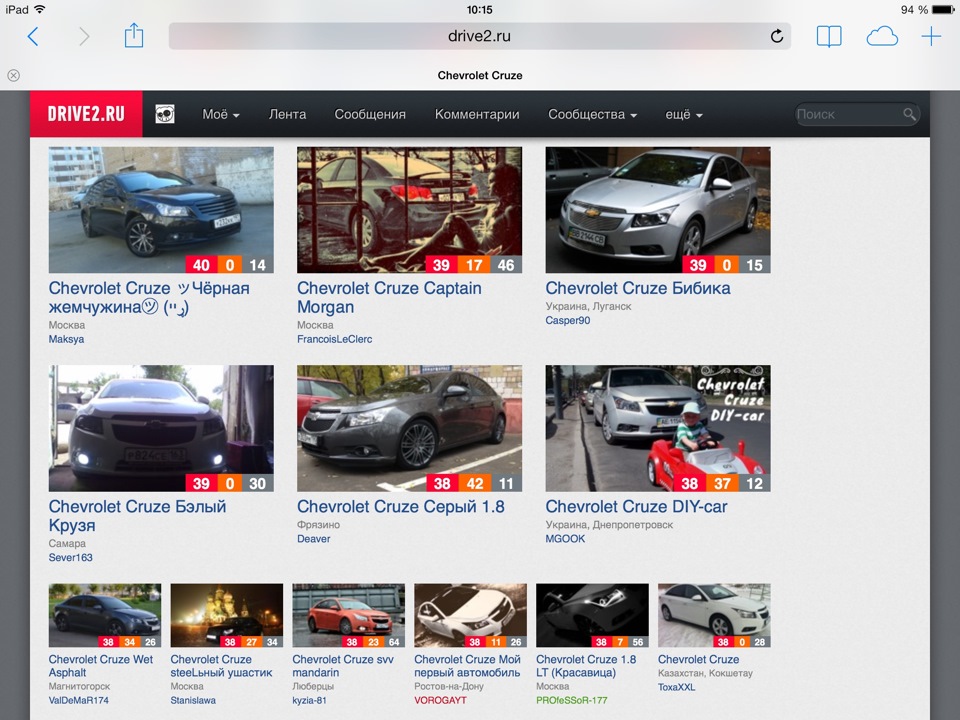Visit user ValDeMaR174 profile
Image resolution: width=960 pixels, height=720 pixels.
[78, 700]
